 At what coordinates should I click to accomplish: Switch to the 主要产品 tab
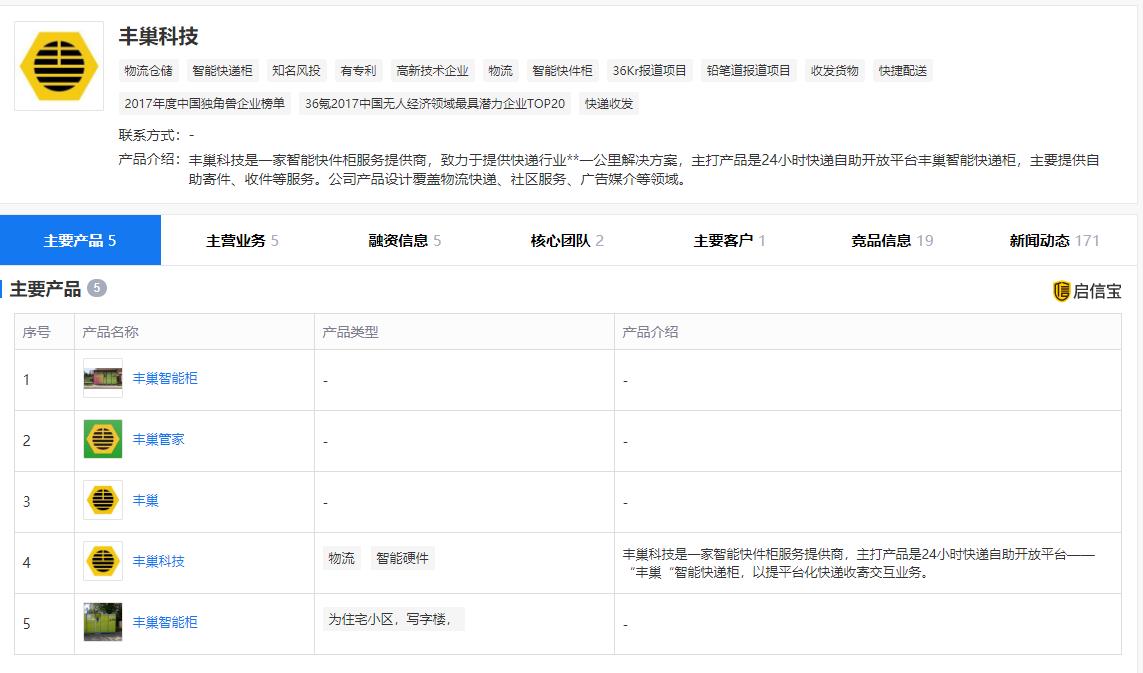(80, 240)
